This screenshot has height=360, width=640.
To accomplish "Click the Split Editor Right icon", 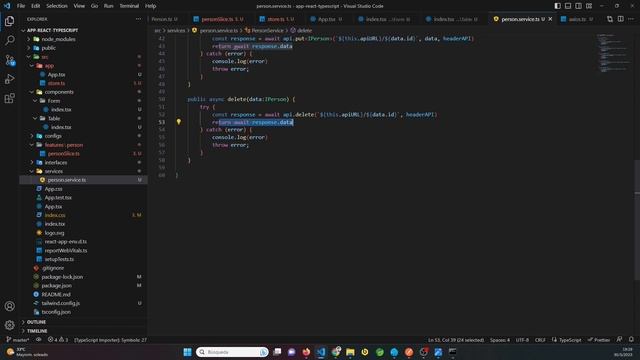I will 620,19.
